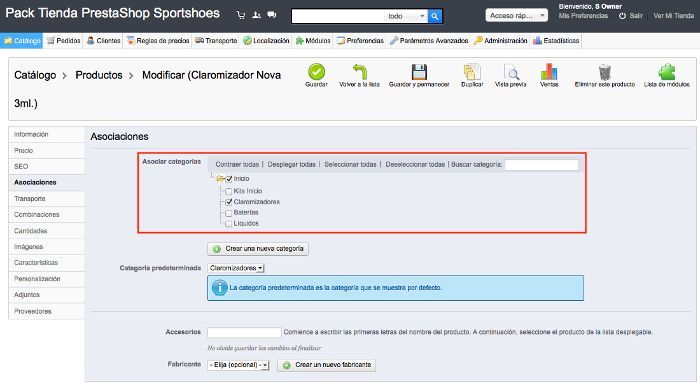Click the Duplicar icon
700x390 pixels.
472,71
